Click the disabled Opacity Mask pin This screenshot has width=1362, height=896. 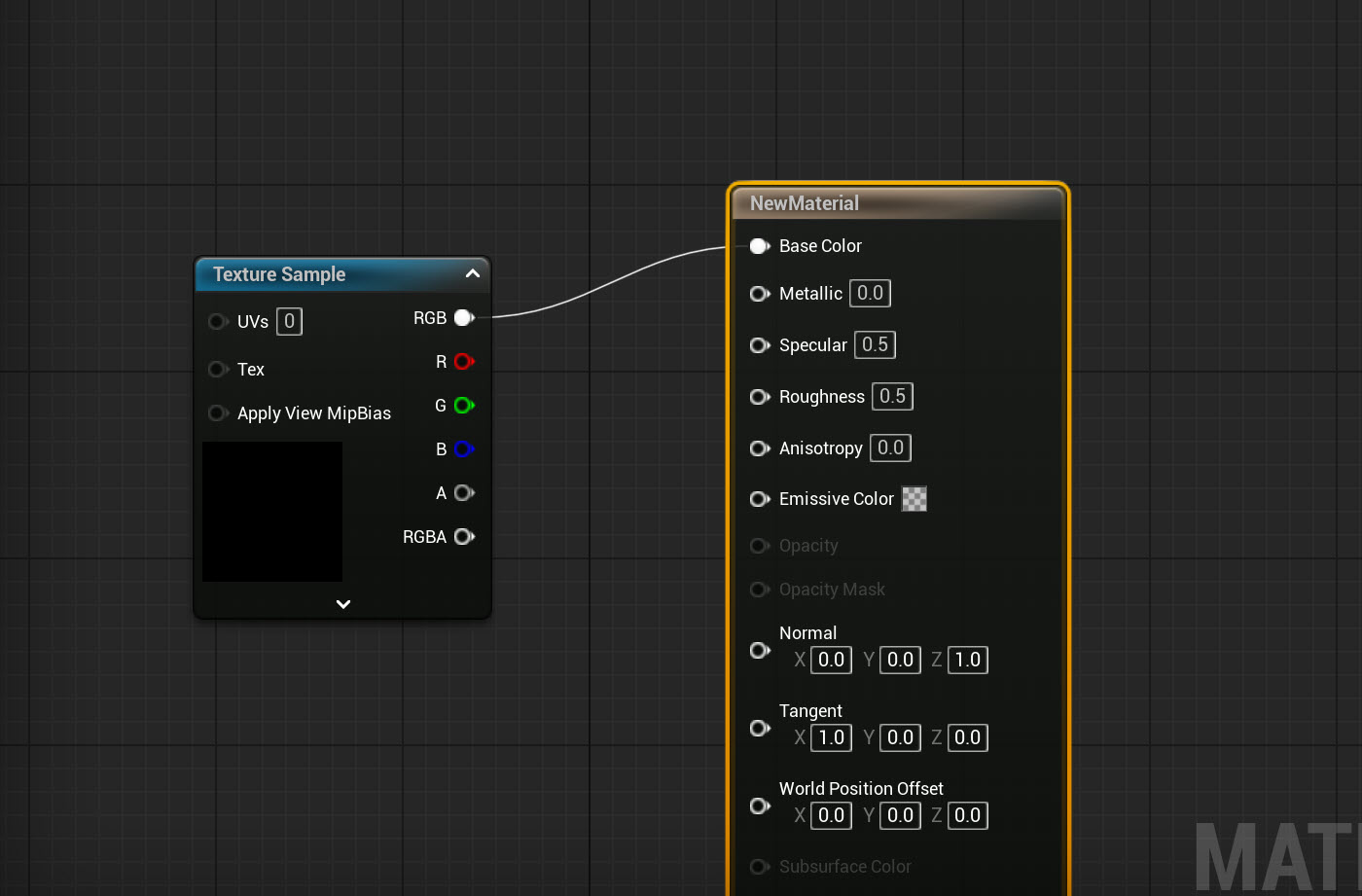[x=760, y=590]
